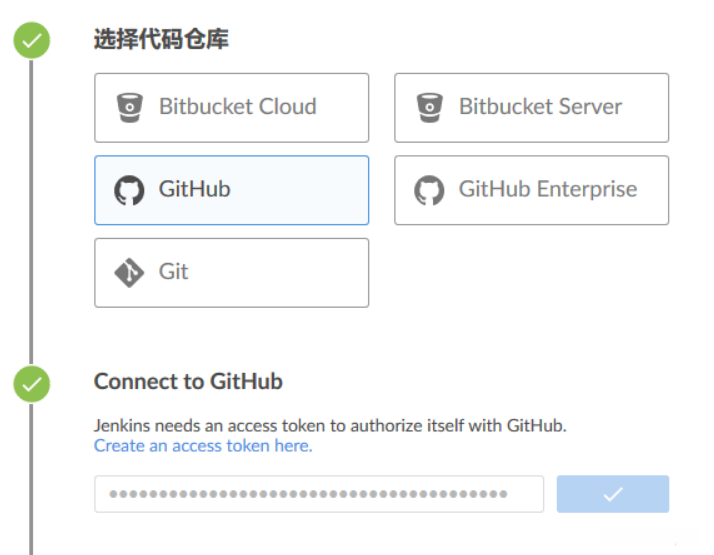
Task: Select the "GitHub" label in highlighted option
Action: pos(194,189)
